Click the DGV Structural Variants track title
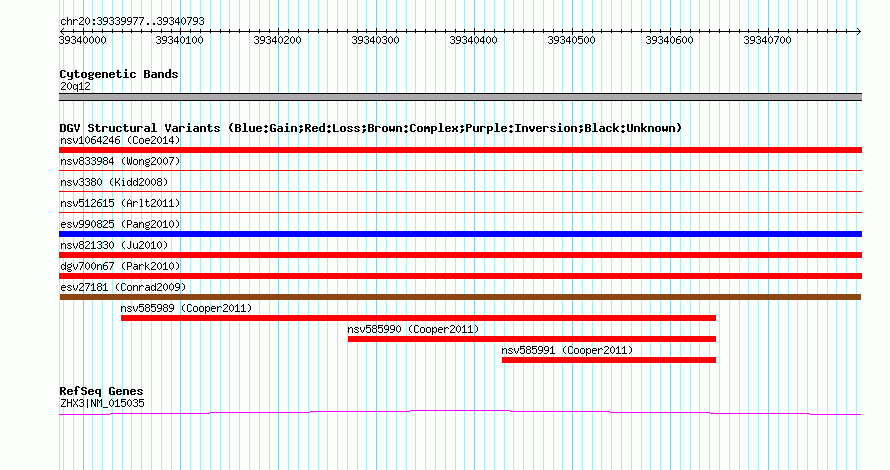890x470 pixels. coord(371,128)
